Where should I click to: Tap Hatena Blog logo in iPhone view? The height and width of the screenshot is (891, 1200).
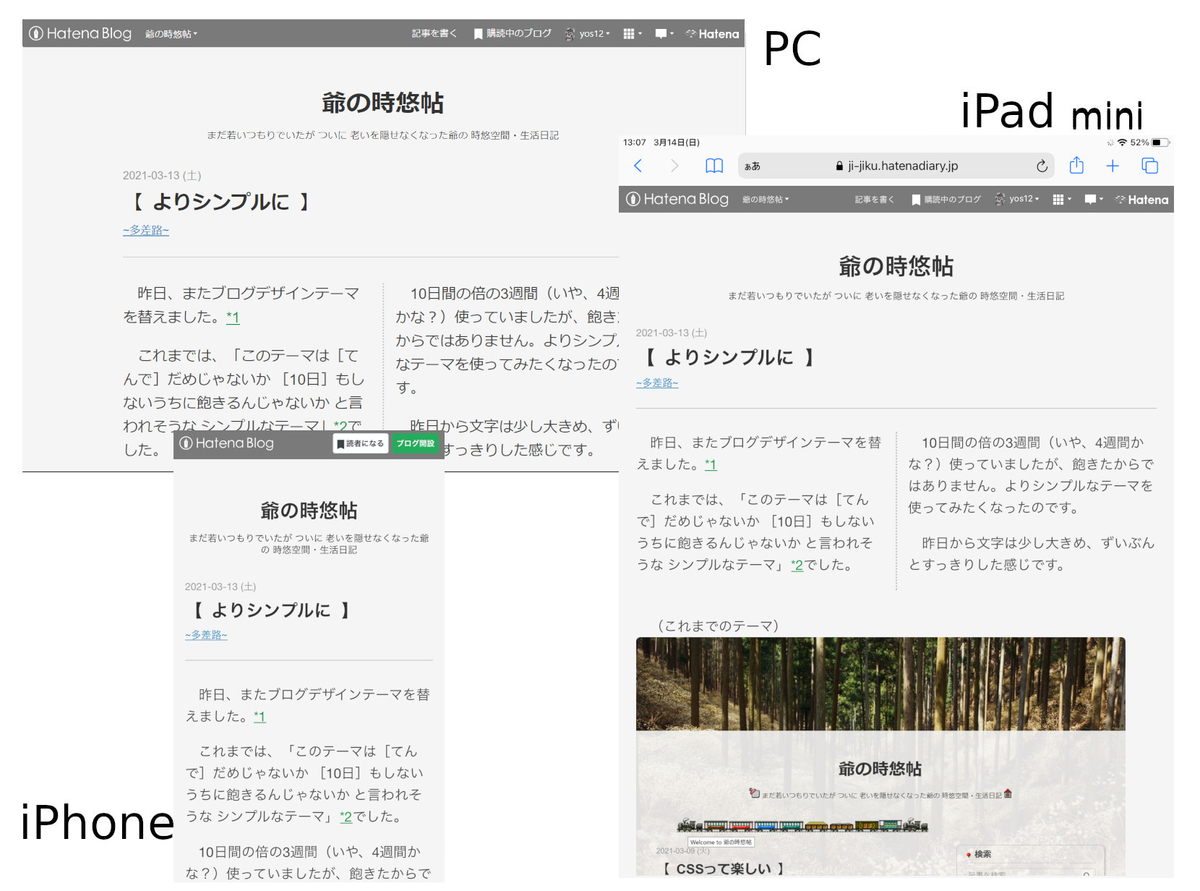(x=226, y=443)
